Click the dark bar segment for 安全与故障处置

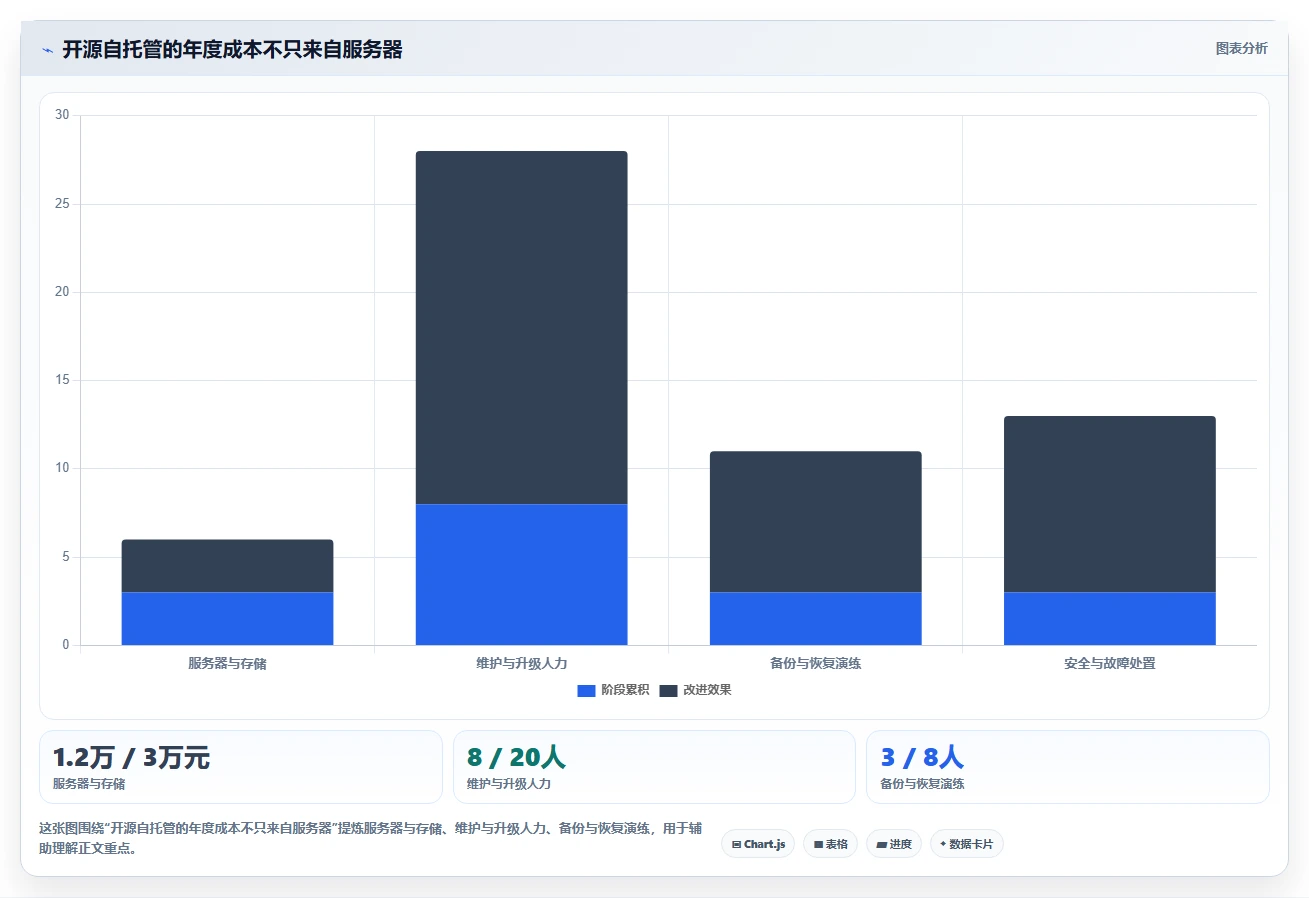(1109, 504)
